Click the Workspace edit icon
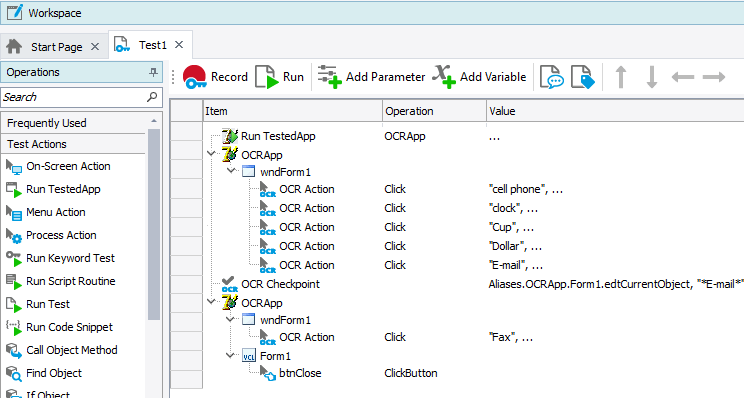This screenshot has width=744, height=398. 14,12
